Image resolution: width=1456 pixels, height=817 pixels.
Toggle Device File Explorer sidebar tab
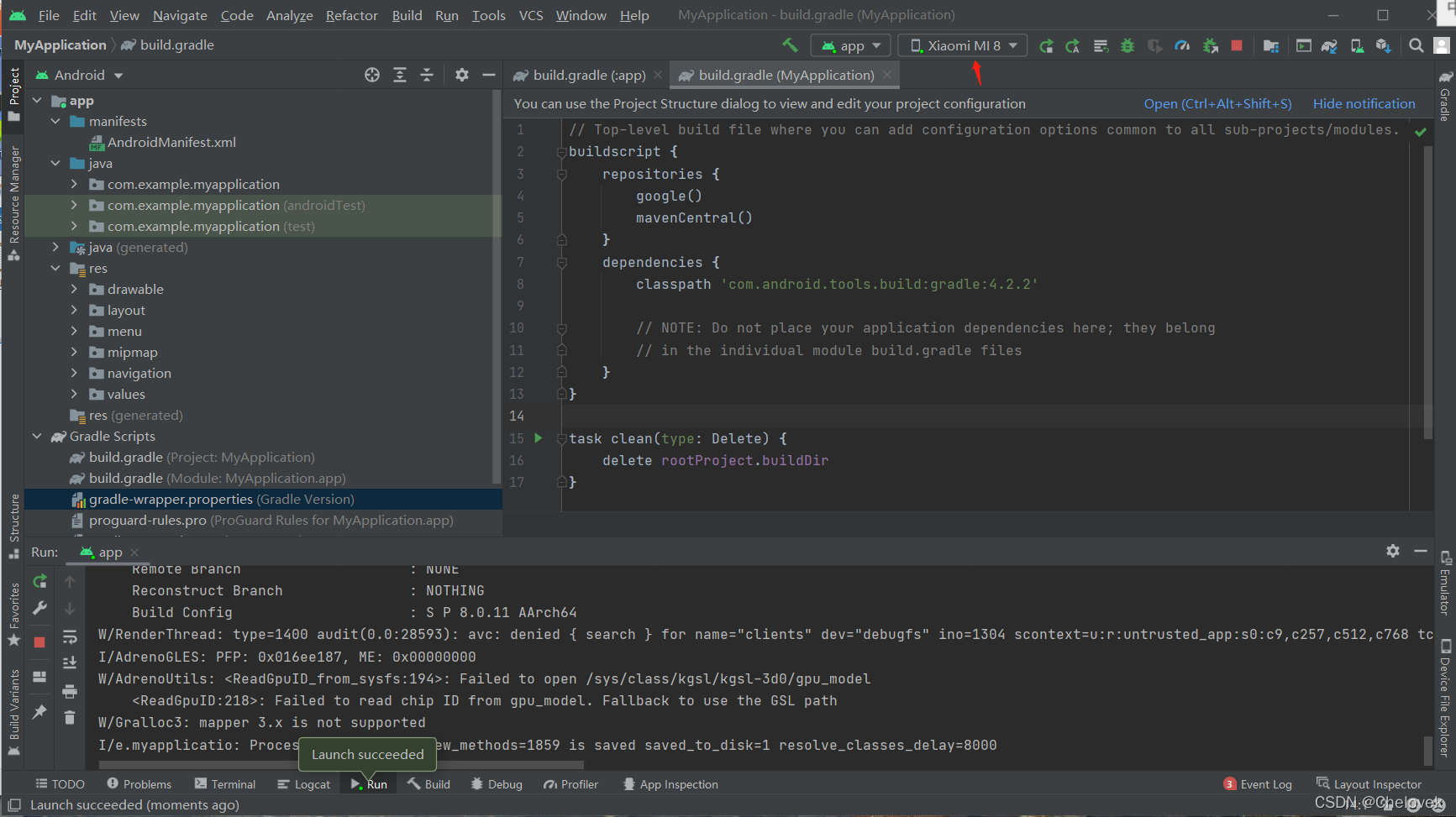pos(1445,699)
